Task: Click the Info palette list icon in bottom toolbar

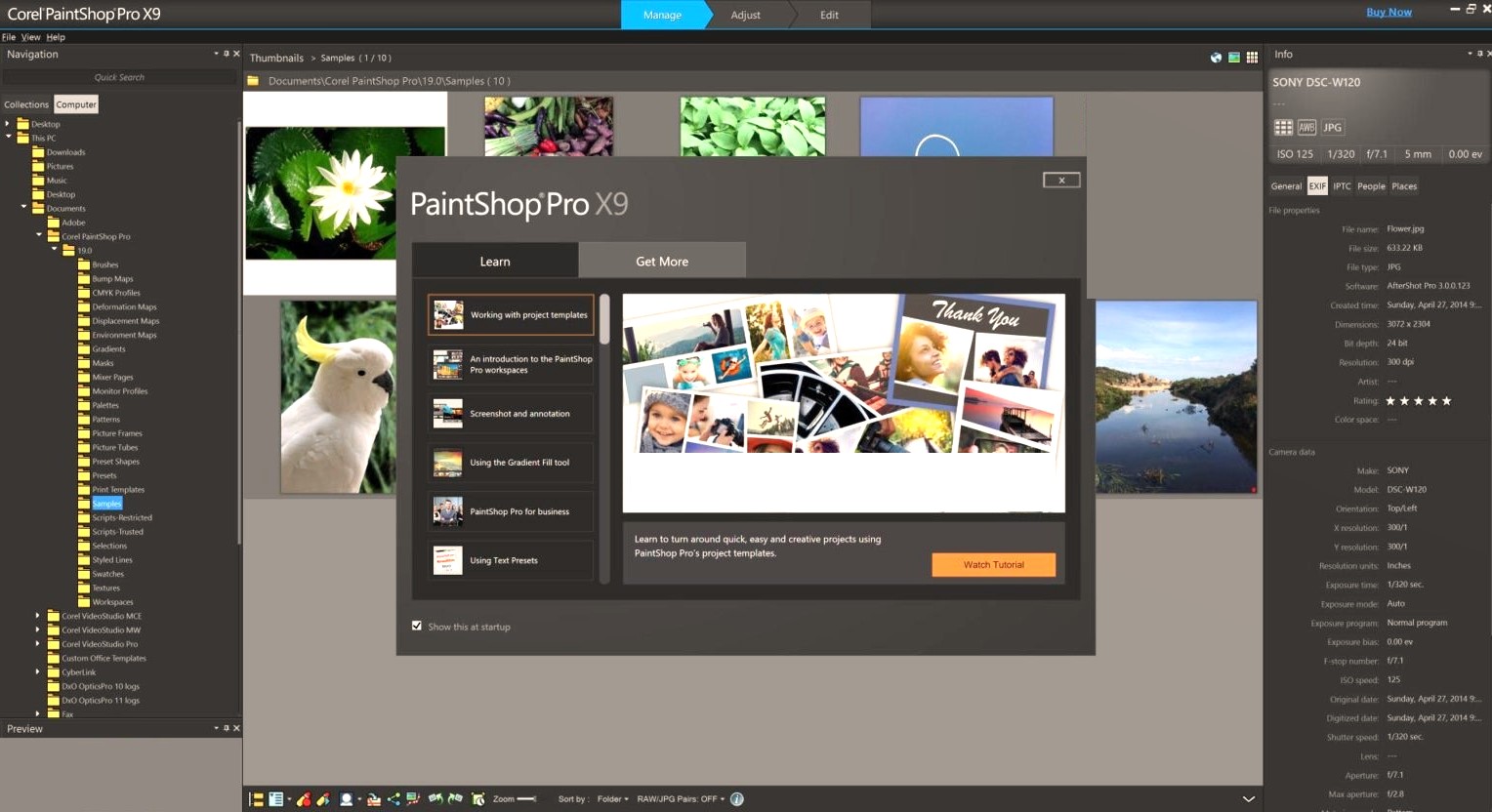Action: [276, 799]
